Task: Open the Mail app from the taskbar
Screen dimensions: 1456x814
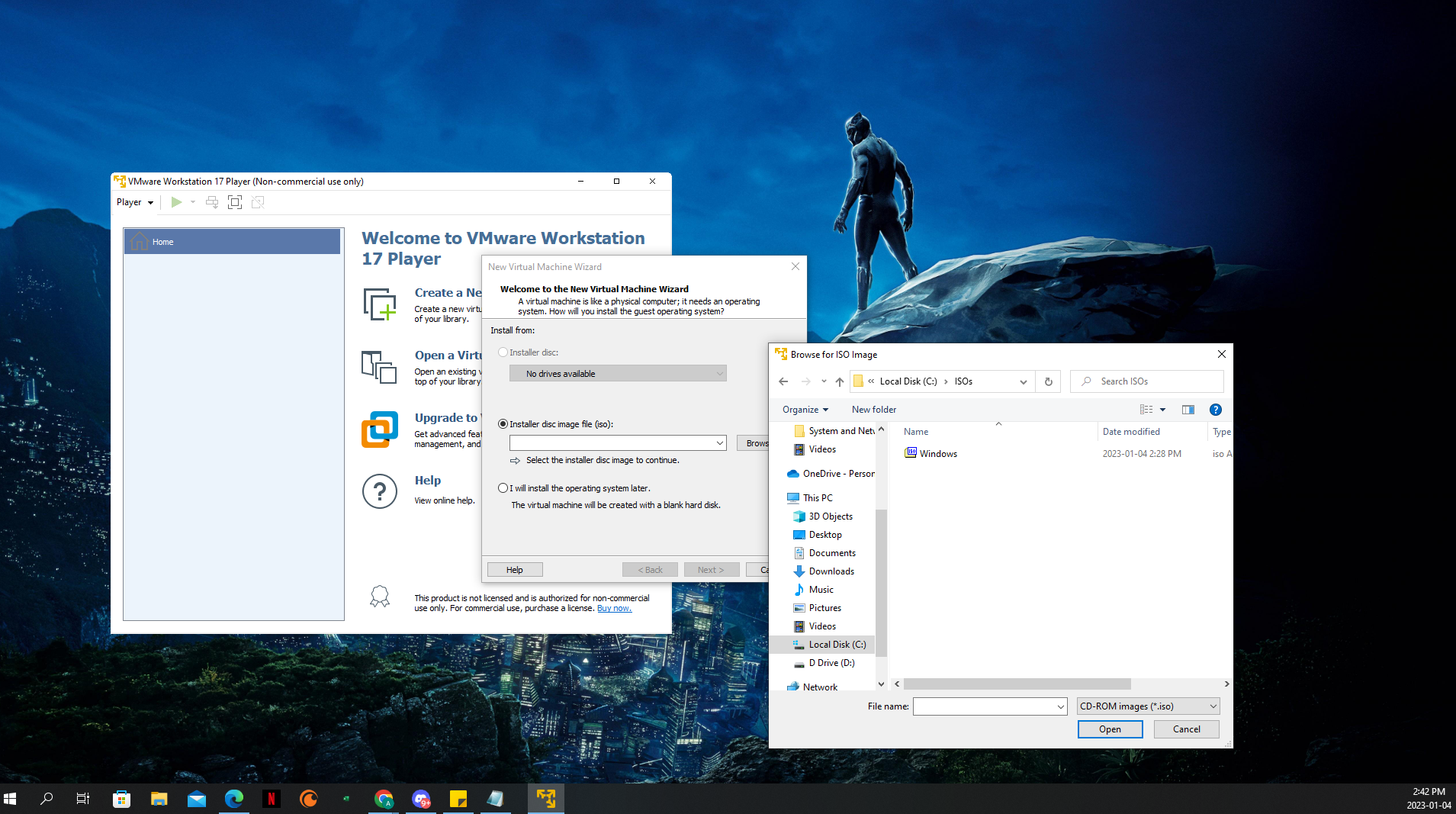Action: click(196, 799)
